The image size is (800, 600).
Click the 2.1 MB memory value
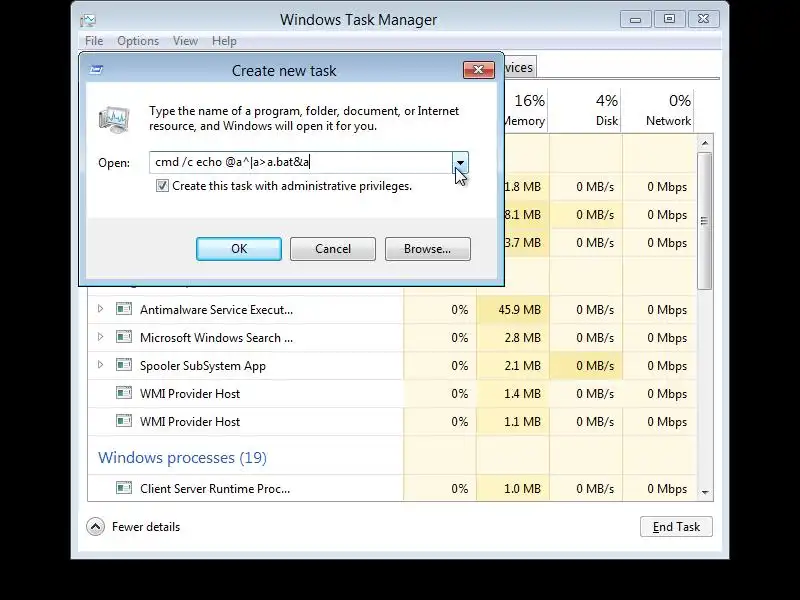(522, 366)
